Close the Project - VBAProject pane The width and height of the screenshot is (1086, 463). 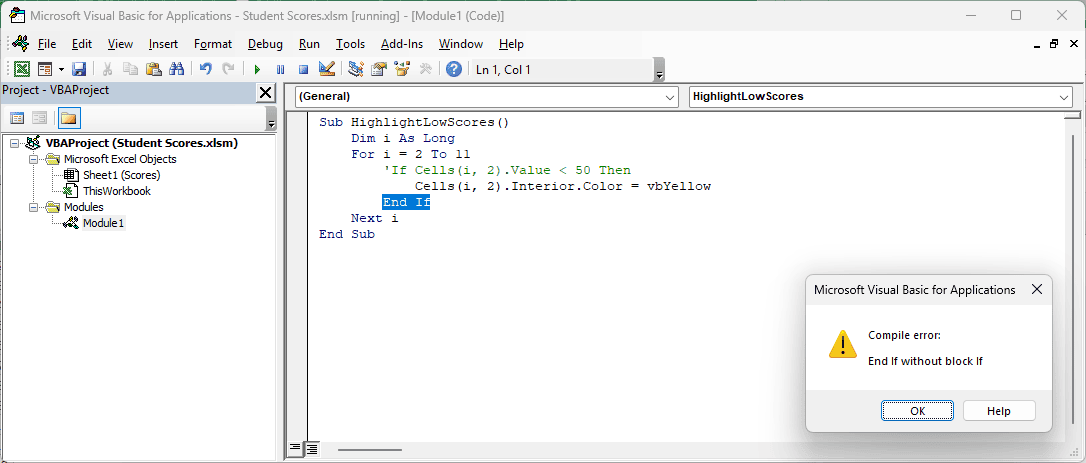point(265,92)
